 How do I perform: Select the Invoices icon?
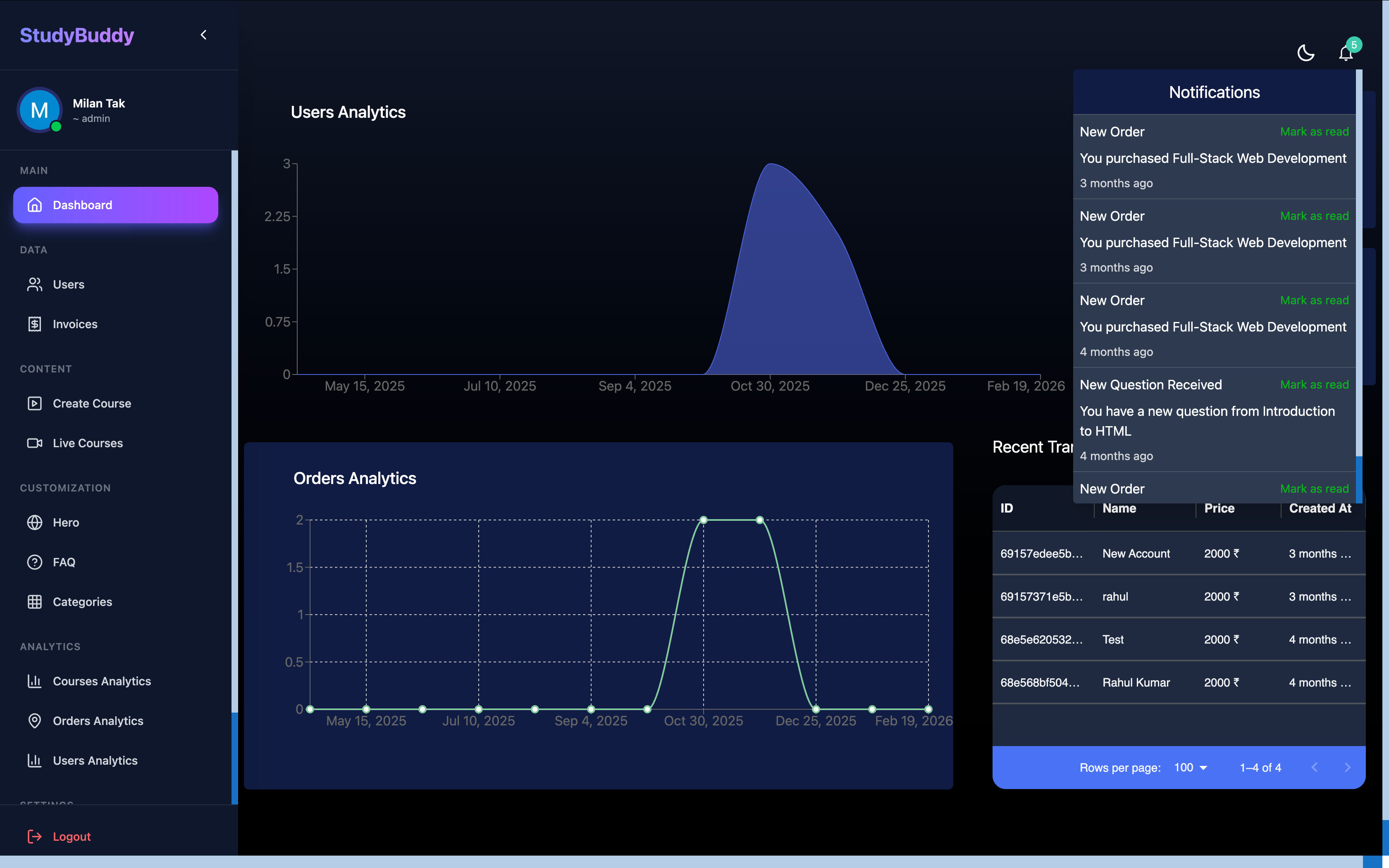(x=34, y=324)
